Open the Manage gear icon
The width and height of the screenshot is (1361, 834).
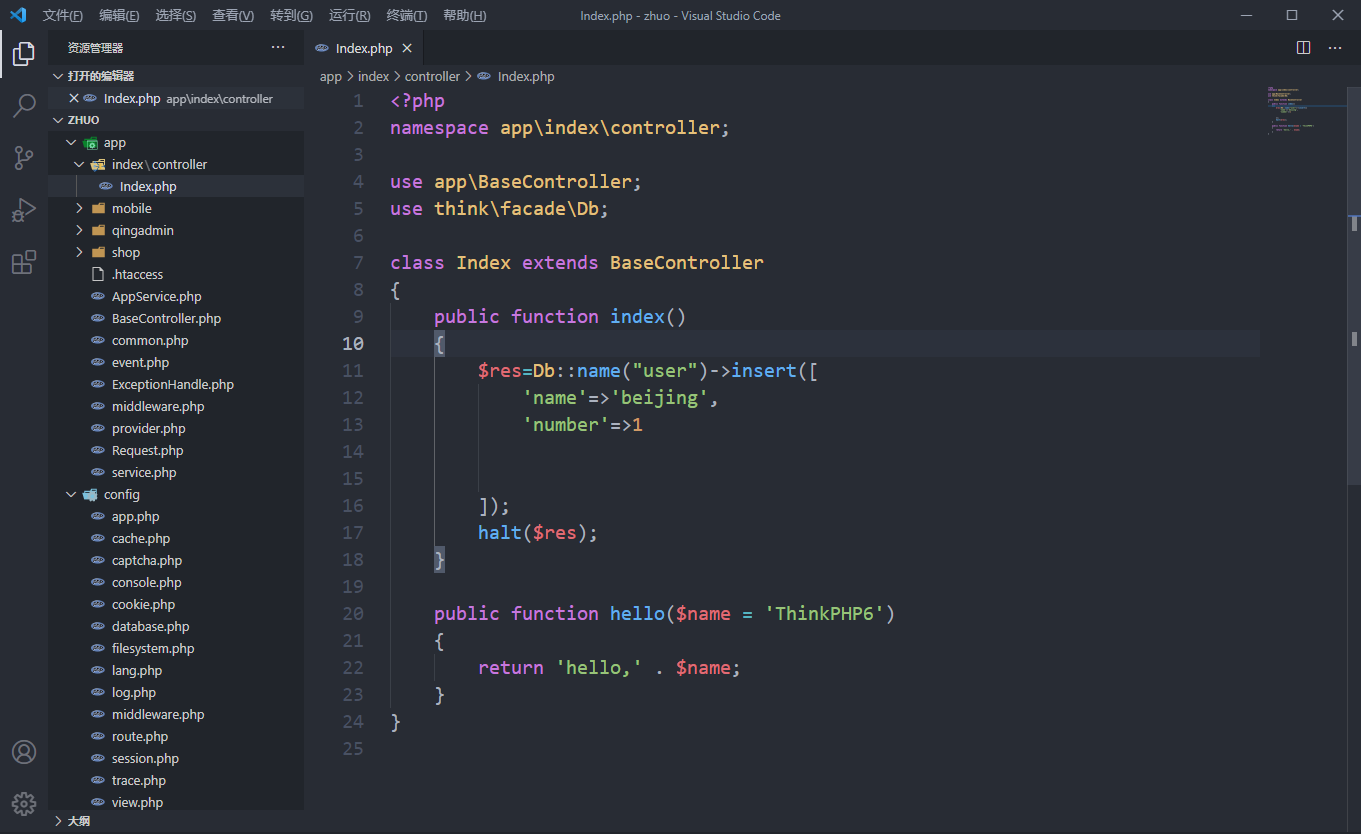(24, 803)
